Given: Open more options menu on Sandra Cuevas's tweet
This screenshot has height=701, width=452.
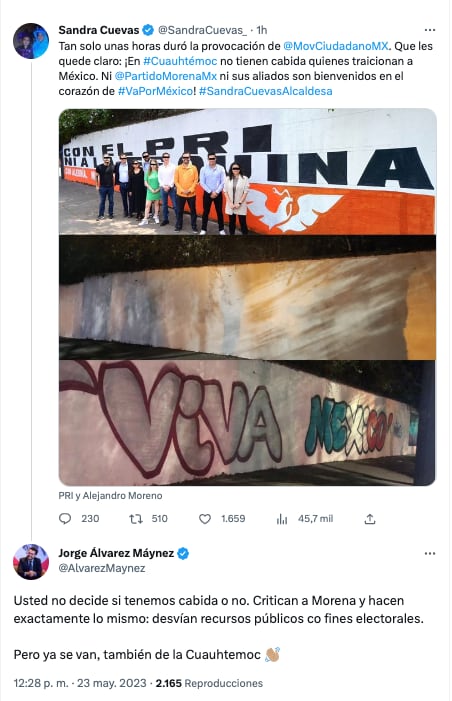Looking at the screenshot, I should (x=430, y=30).
